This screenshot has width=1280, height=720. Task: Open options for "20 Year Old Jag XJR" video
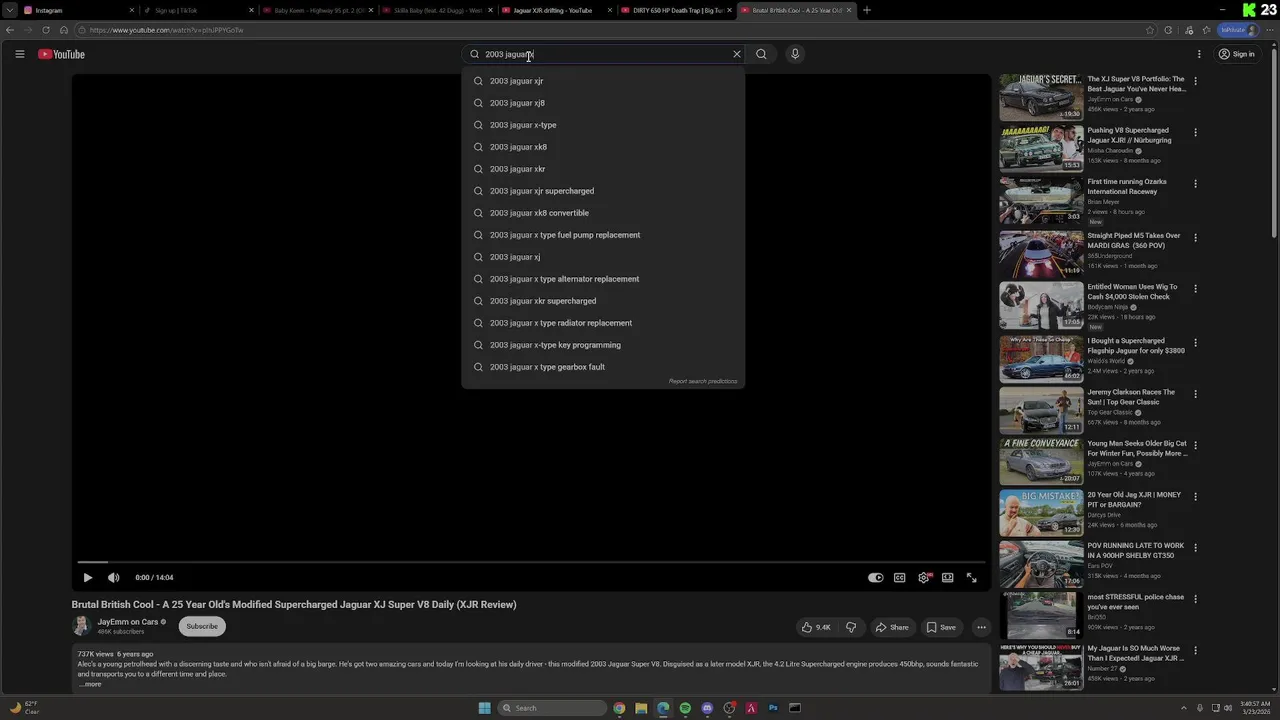tap(1195, 497)
